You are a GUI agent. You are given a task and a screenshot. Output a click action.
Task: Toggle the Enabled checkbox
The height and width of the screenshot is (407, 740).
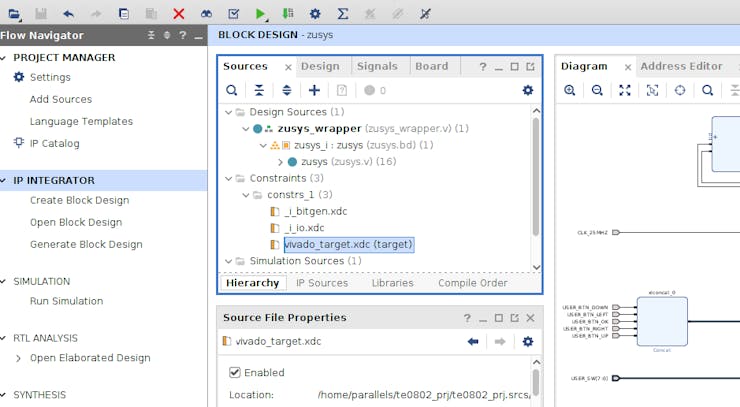pyautogui.click(x=235, y=373)
